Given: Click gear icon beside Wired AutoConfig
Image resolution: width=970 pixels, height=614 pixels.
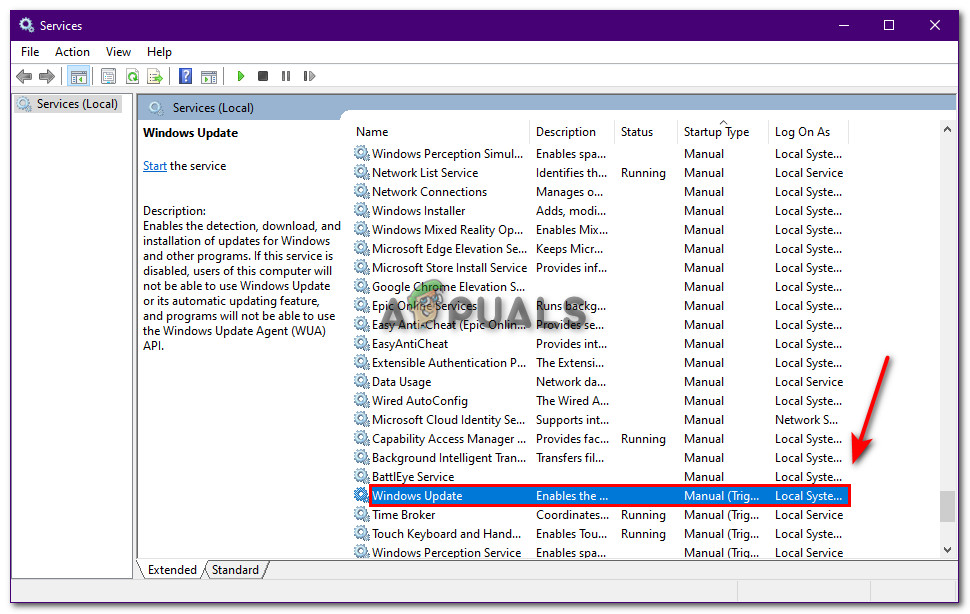Looking at the screenshot, I should (361, 401).
